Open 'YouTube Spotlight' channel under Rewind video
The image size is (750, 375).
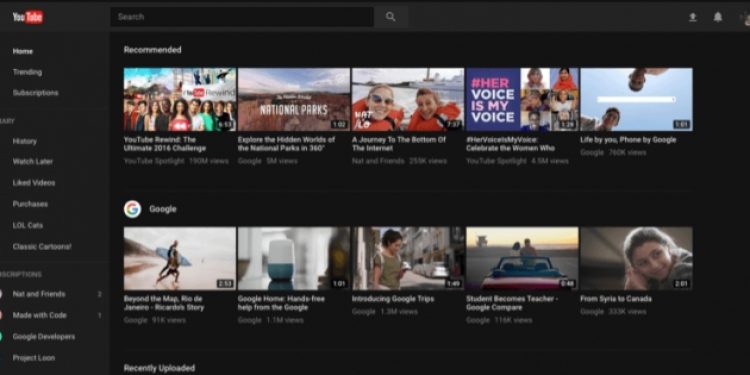pyautogui.click(x=154, y=162)
